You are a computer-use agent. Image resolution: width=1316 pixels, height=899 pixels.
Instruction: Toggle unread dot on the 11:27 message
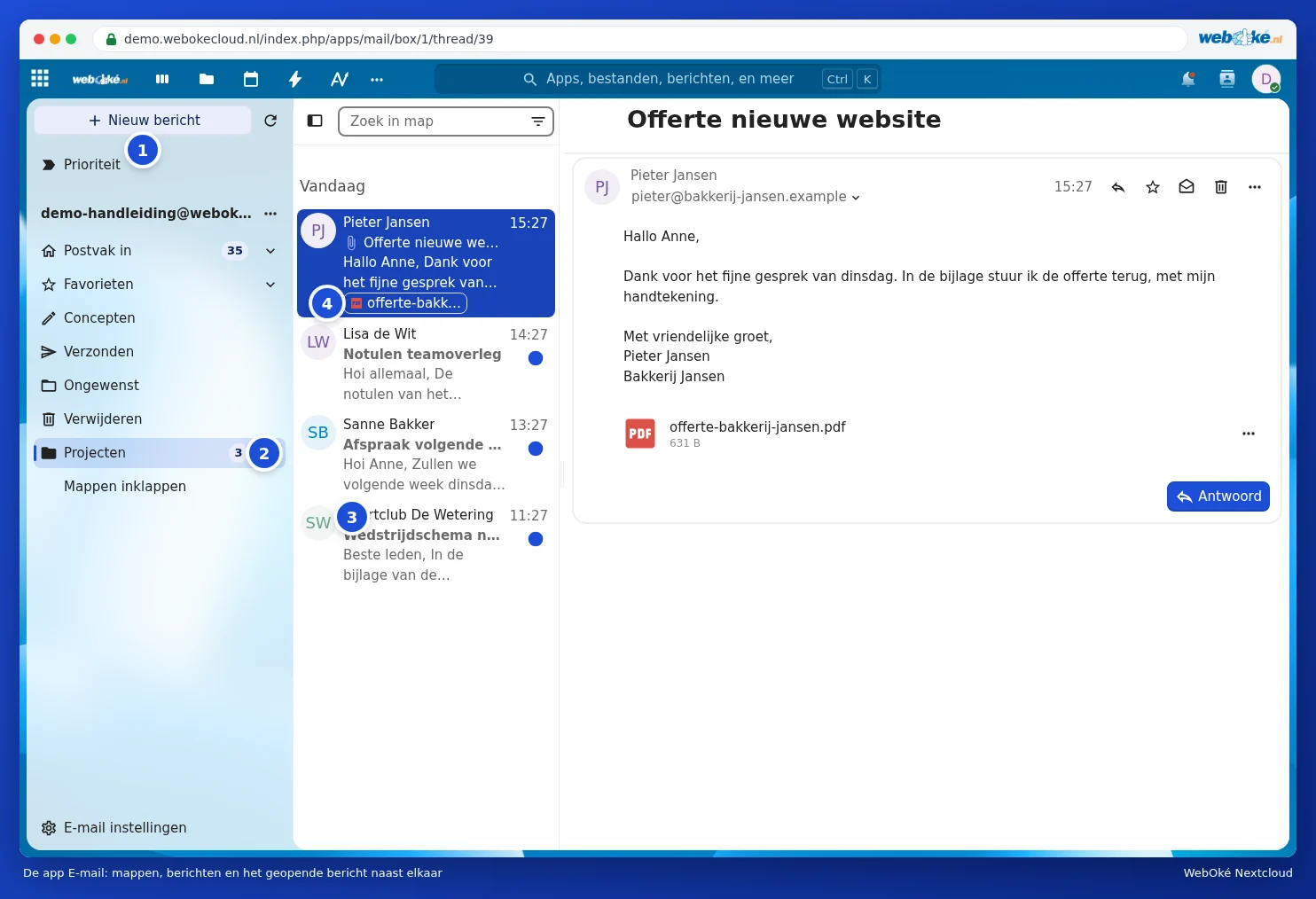pyautogui.click(x=536, y=539)
